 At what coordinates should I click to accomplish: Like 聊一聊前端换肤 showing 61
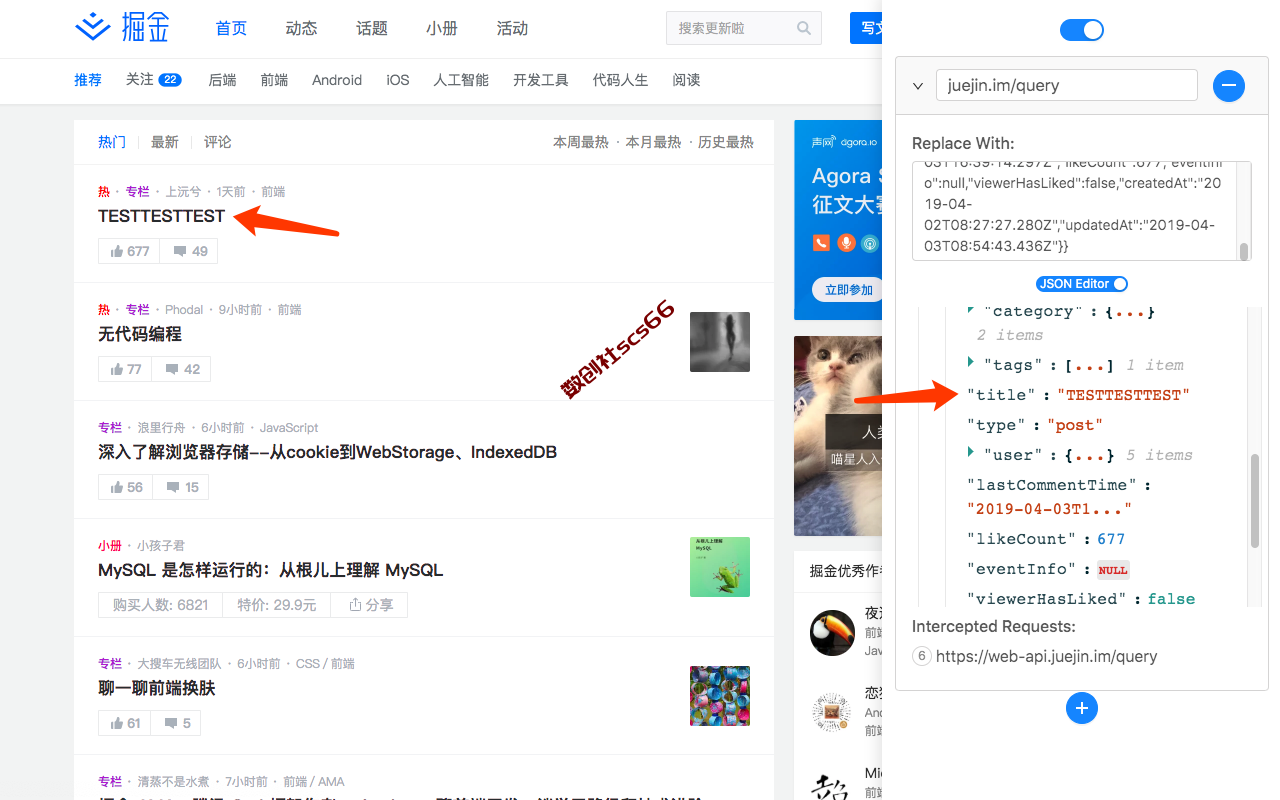125,723
